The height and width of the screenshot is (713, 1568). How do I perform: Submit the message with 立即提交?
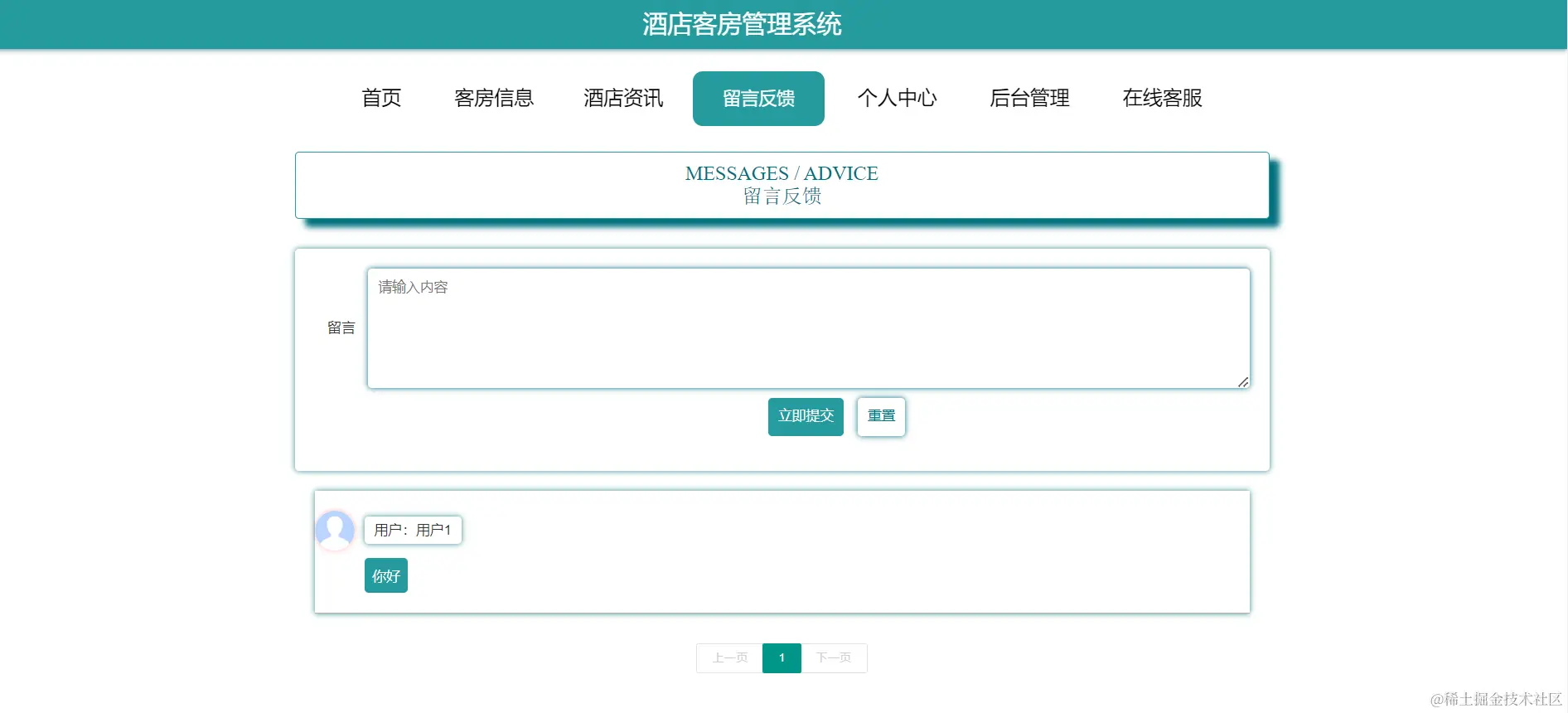pyautogui.click(x=806, y=416)
